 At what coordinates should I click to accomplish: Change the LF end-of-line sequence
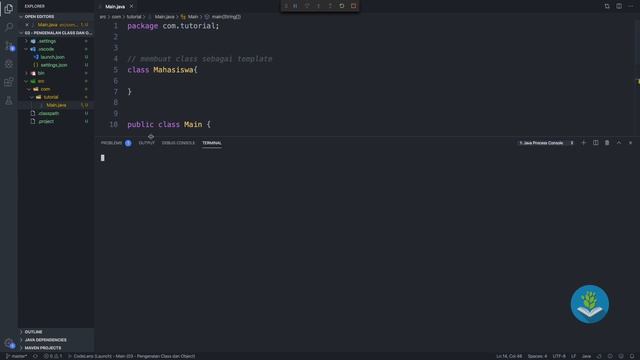pyautogui.click(x=573, y=356)
